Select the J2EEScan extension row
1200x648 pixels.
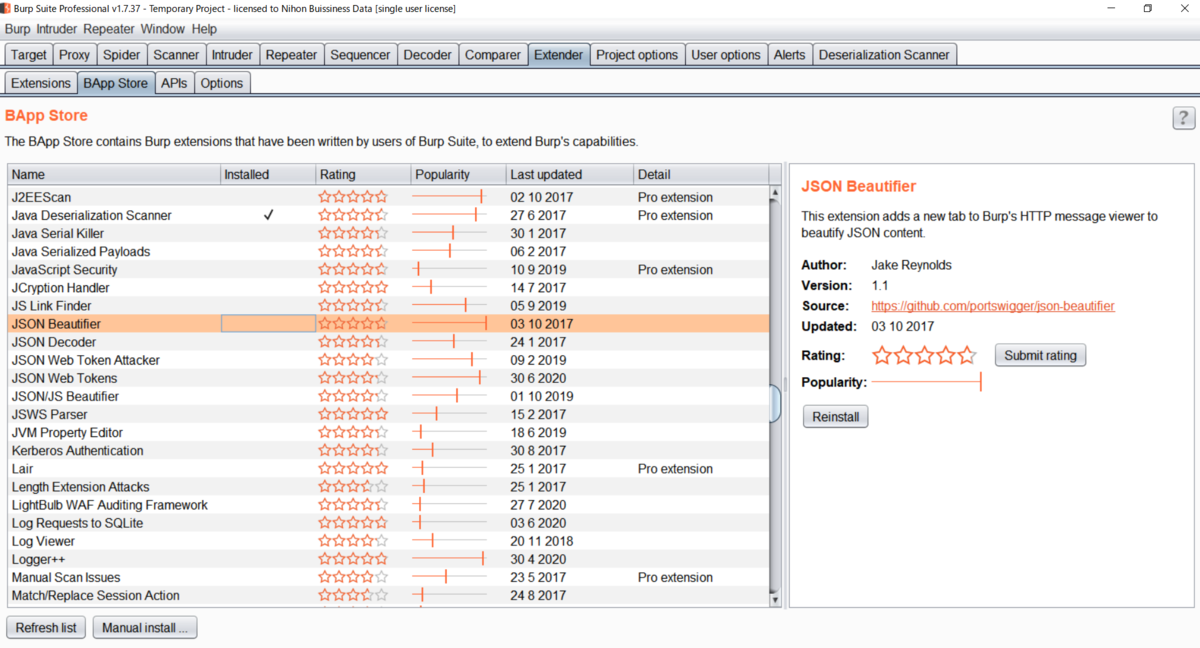point(388,197)
